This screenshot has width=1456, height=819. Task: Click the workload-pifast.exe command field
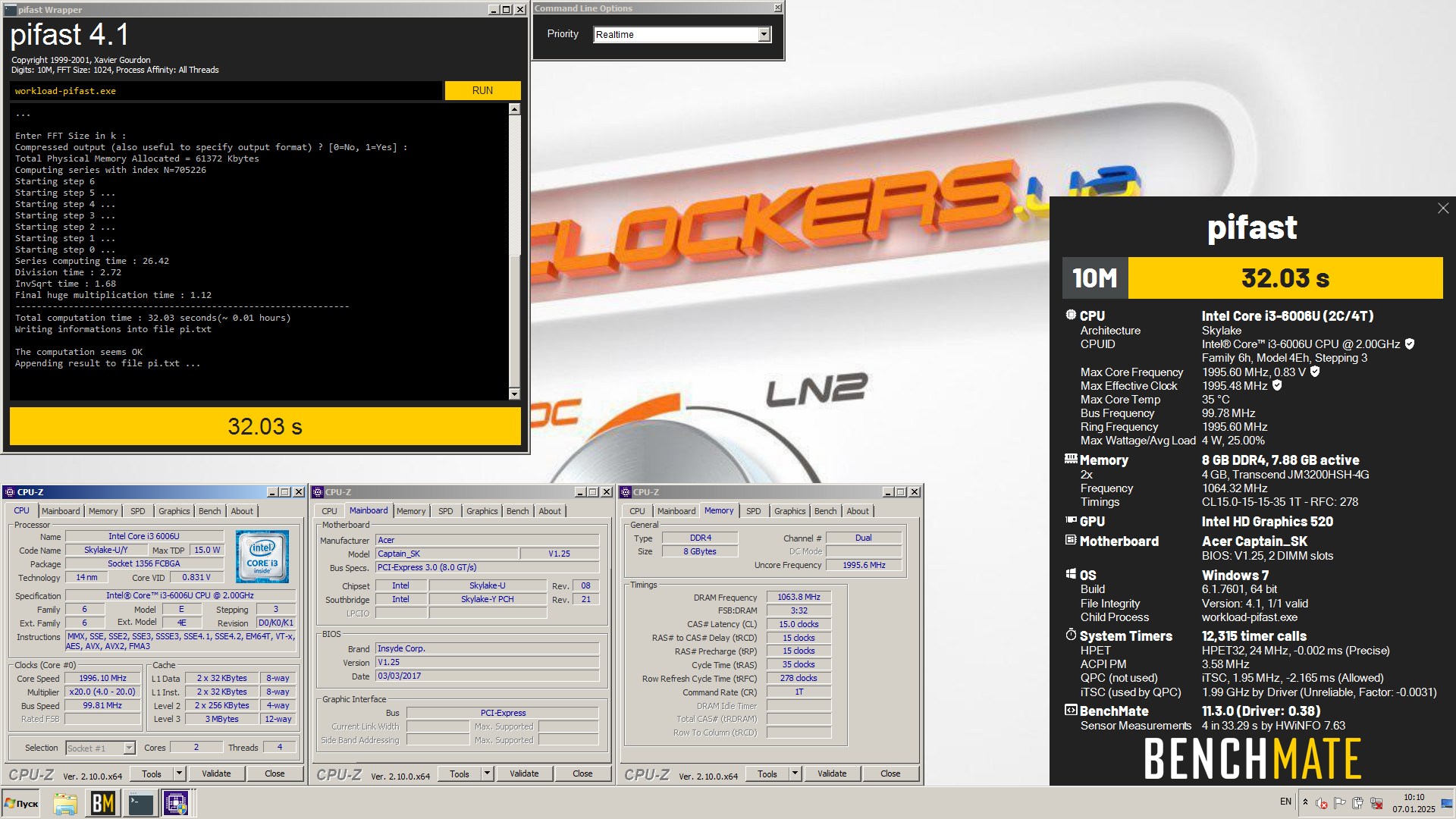tap(226, 91)
